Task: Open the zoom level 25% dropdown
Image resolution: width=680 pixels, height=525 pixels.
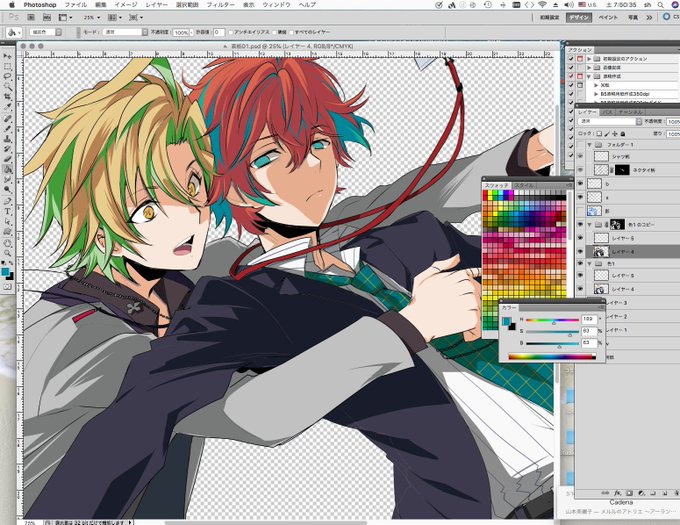Action: coord(92,18)
